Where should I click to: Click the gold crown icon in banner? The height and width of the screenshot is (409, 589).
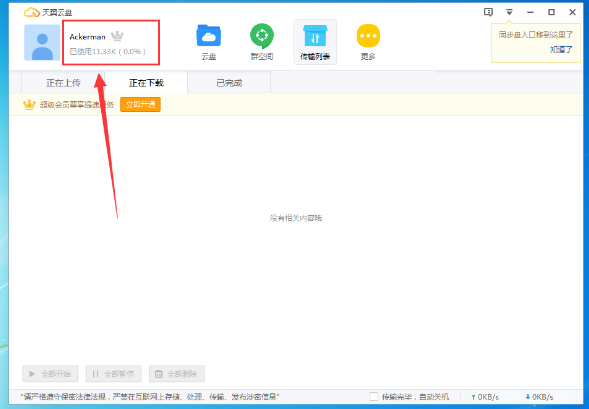pos(29,104)
